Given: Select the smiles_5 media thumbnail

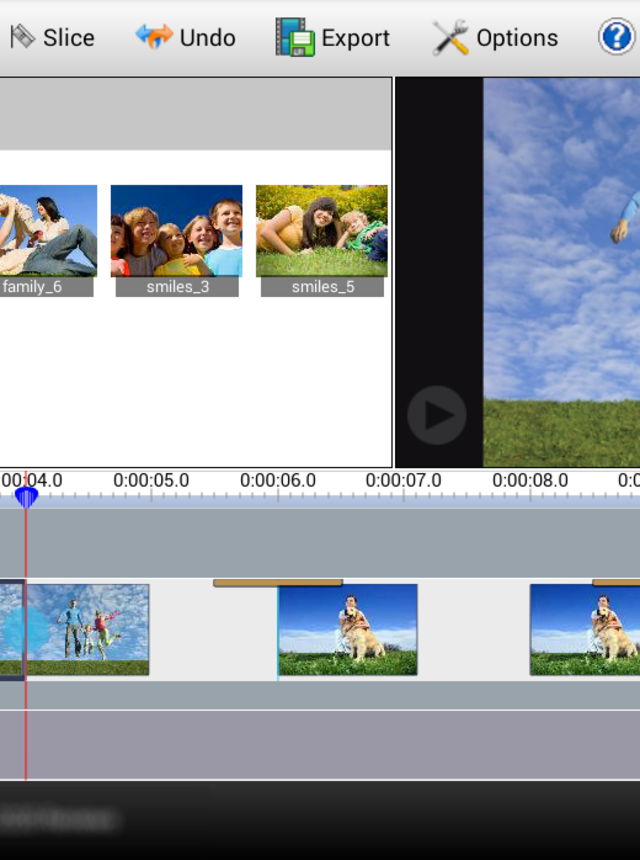Looking at the screenshot, I should pos(322,231).
